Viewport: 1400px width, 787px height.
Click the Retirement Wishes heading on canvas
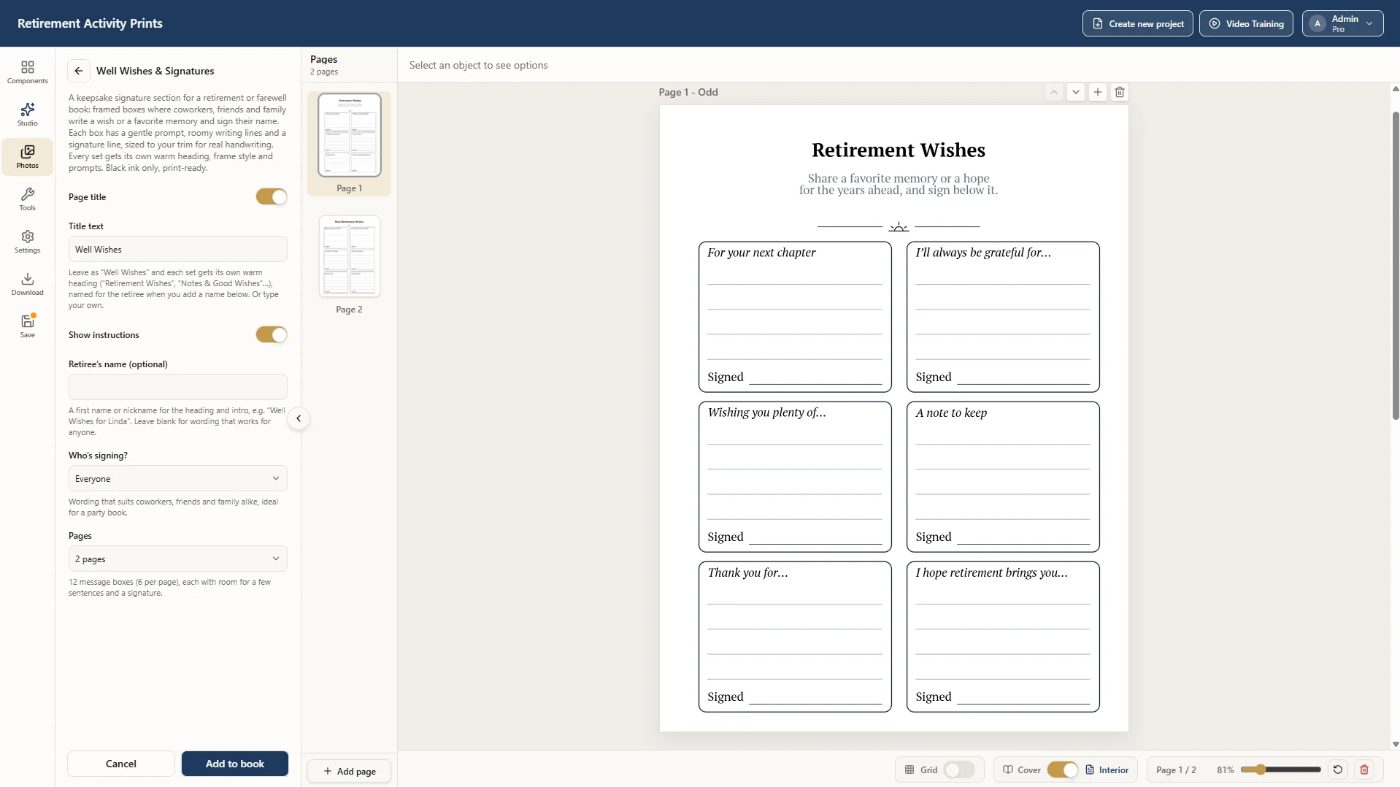898,150
